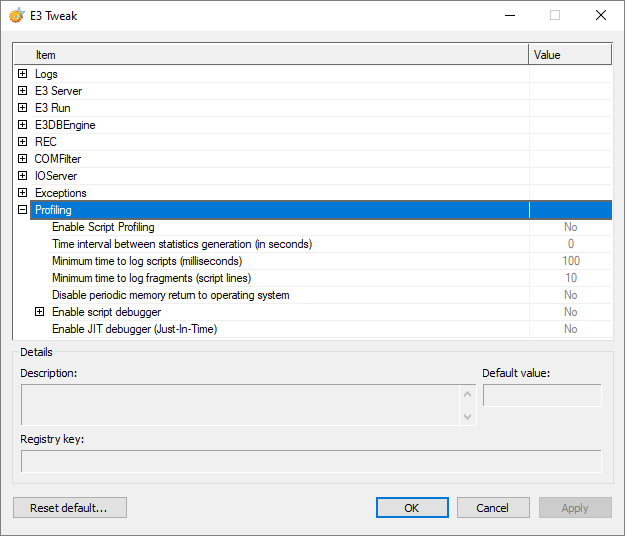
Task: Expand the Logs tree node
Action: 23,74
